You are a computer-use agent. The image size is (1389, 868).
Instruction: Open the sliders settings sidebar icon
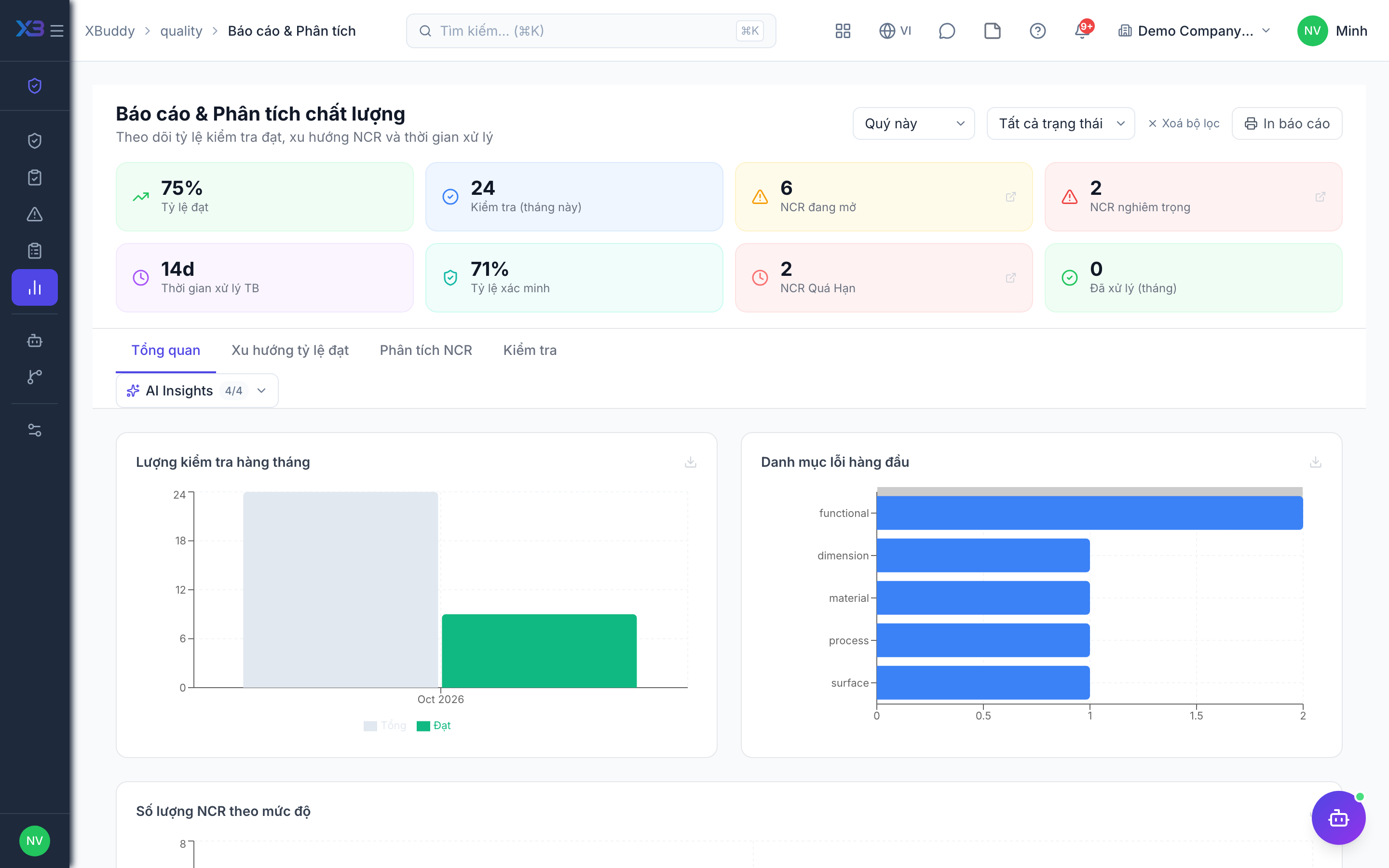tap(34, 430)
